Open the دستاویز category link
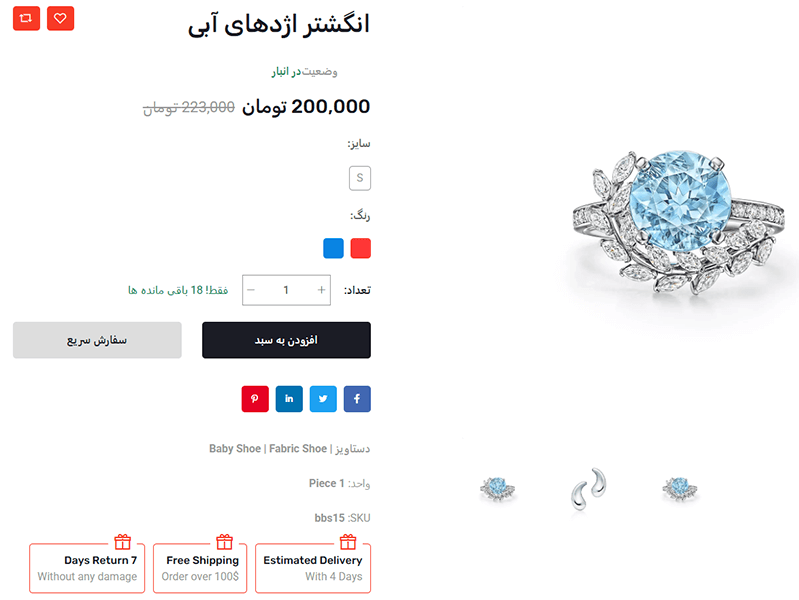799x600 pixels. pyautogui.click(x=353, y=449)
